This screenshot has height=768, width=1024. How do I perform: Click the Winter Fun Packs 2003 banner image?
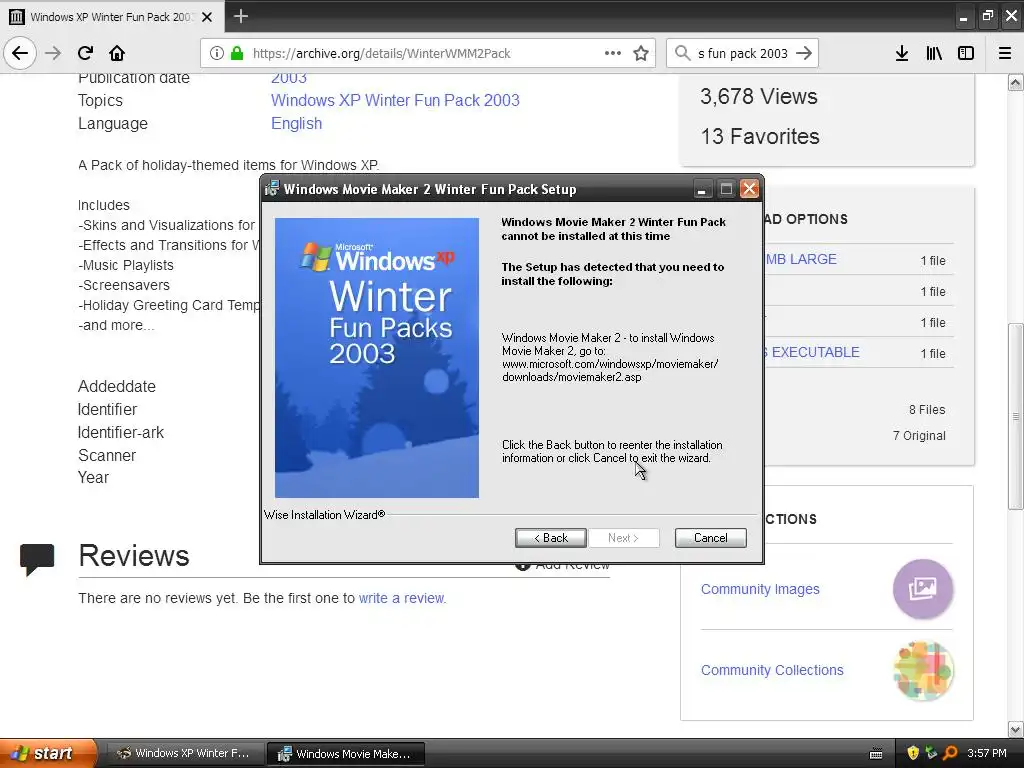(377, 358)
